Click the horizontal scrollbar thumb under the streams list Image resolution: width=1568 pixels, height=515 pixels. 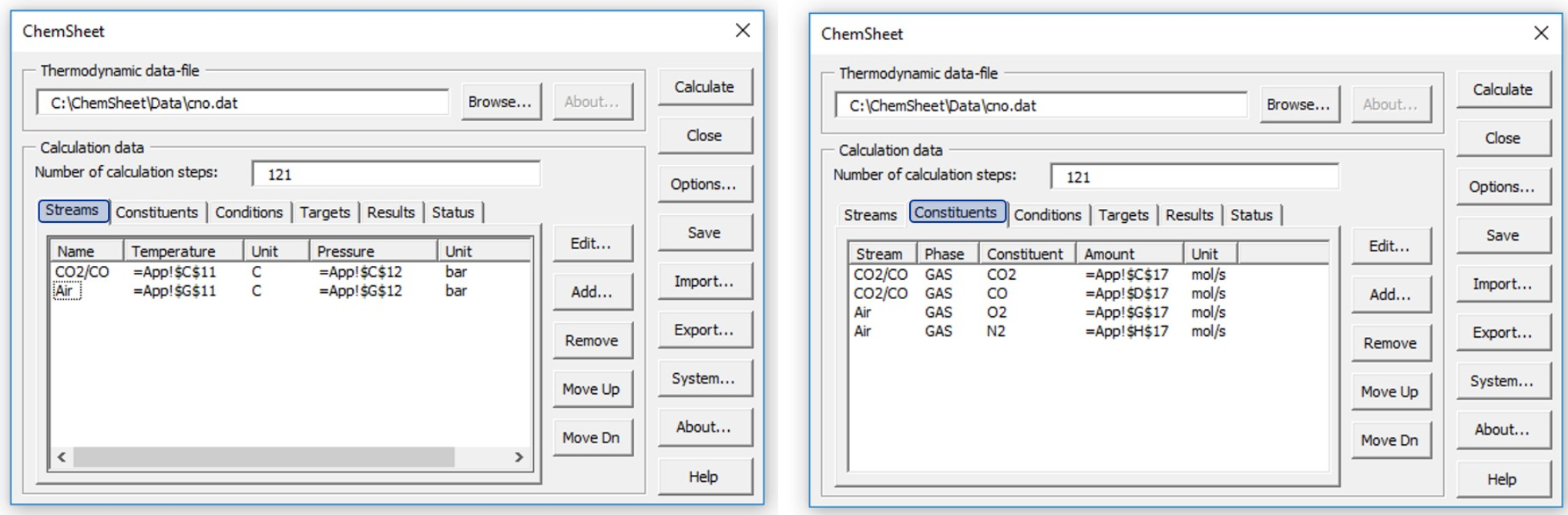(264, 457)
